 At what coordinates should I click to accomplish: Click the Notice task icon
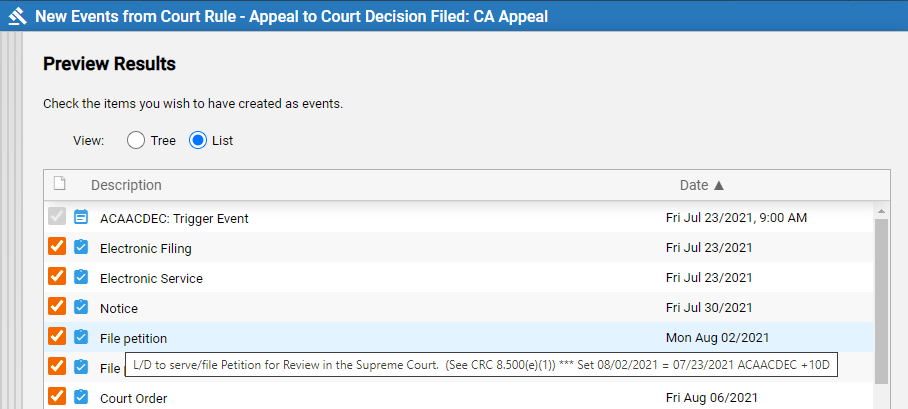(81, 308)
